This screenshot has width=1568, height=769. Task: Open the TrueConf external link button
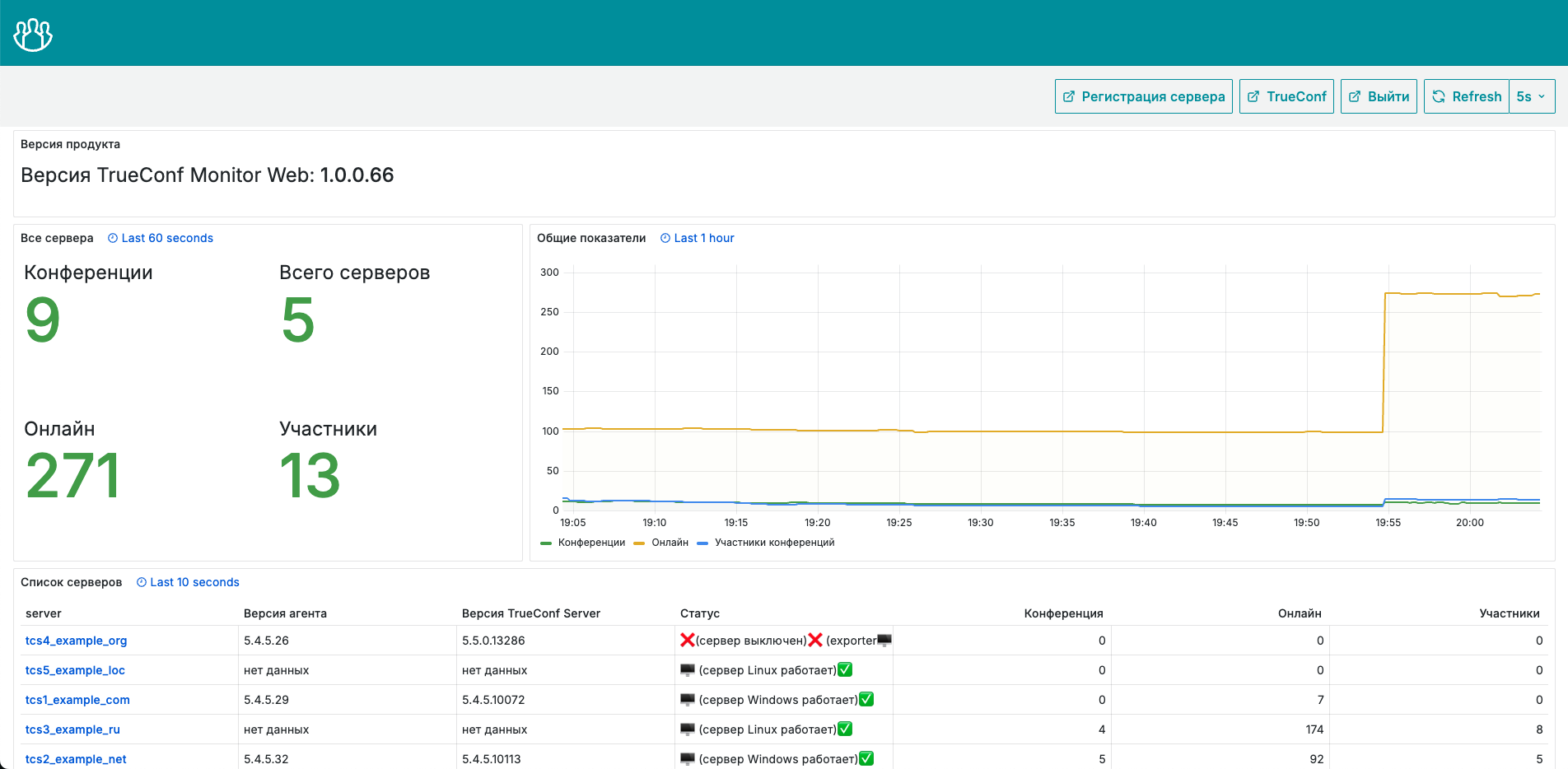click(1286, 96)
